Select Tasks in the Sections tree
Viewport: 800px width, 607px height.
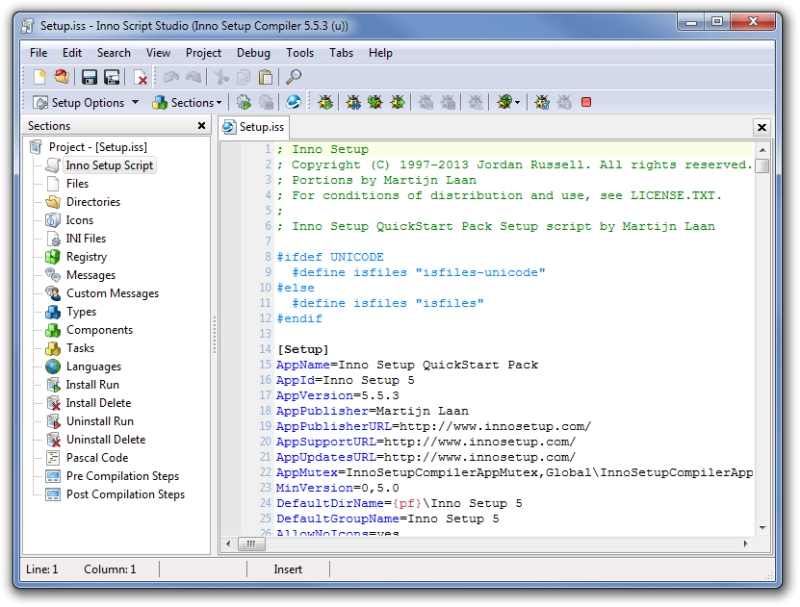tap(80, 348)
